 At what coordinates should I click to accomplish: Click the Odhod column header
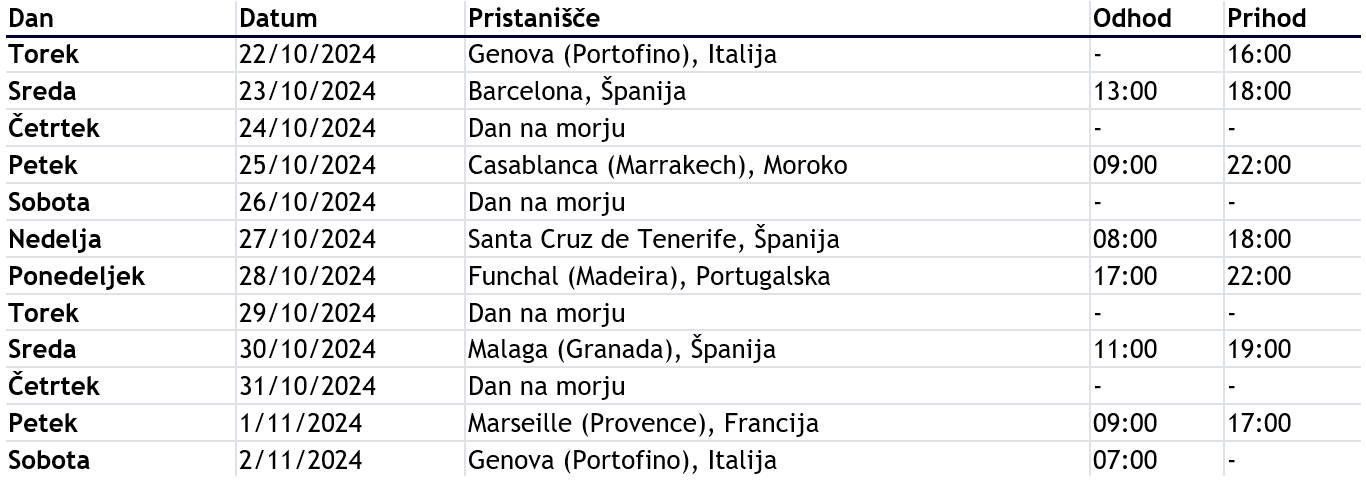(x=1132, y=18)
